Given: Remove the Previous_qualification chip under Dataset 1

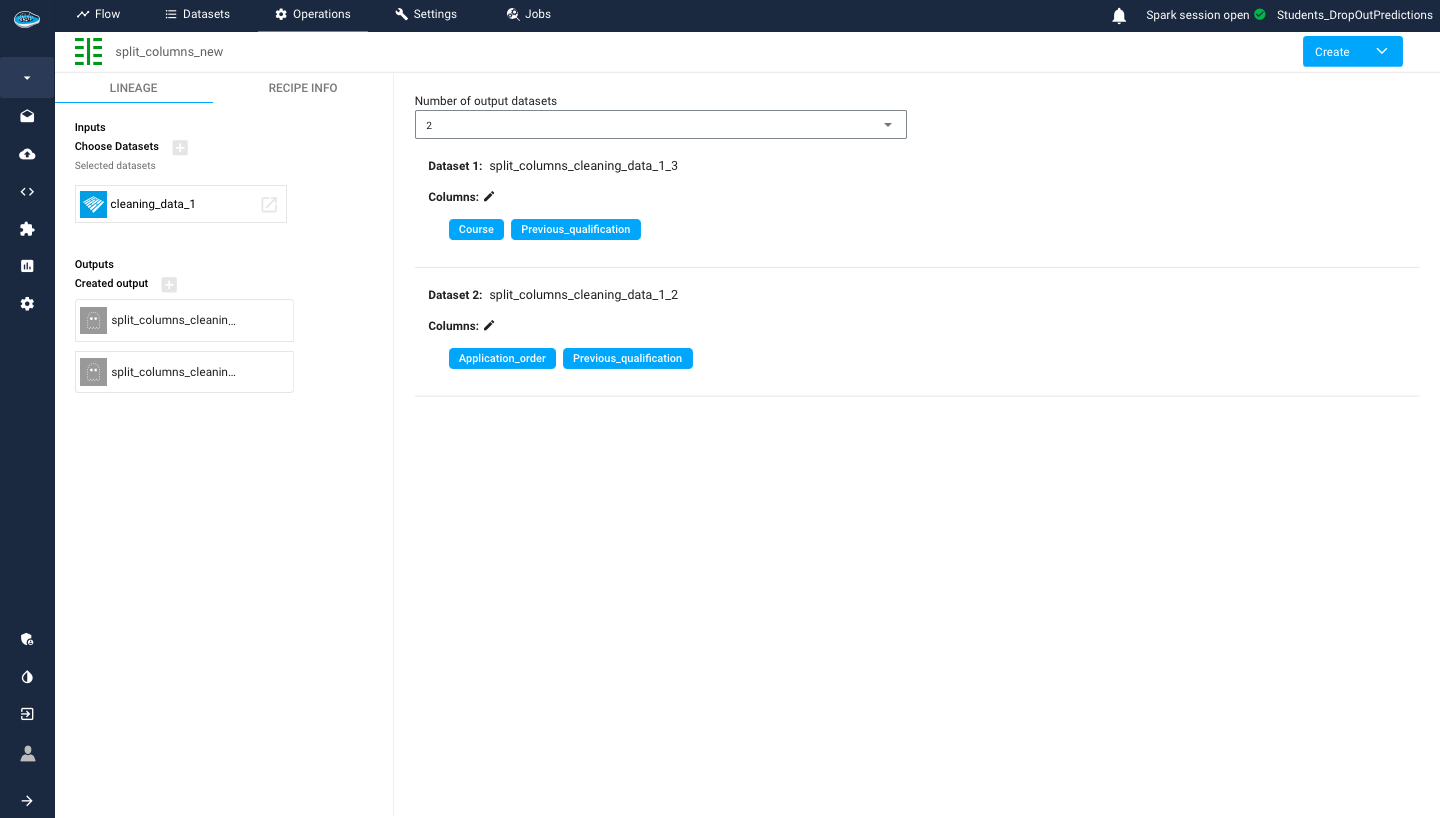Looking at the screenshot, I should (x=575, y=229).
